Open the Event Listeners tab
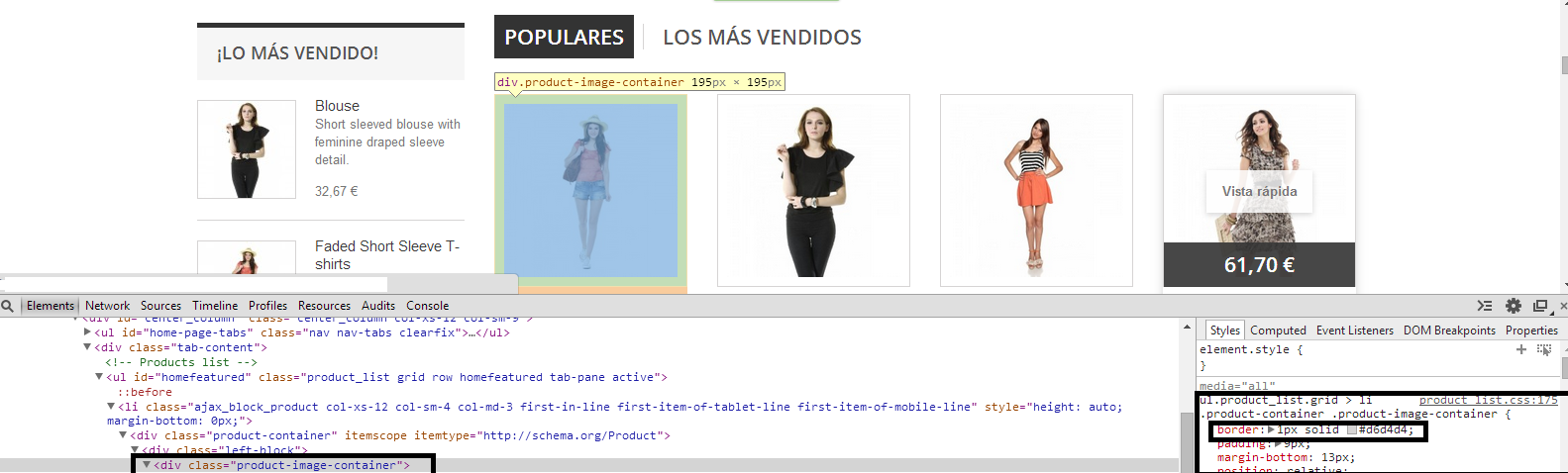Viewport: 1568px width, 473px height. 1354,331
